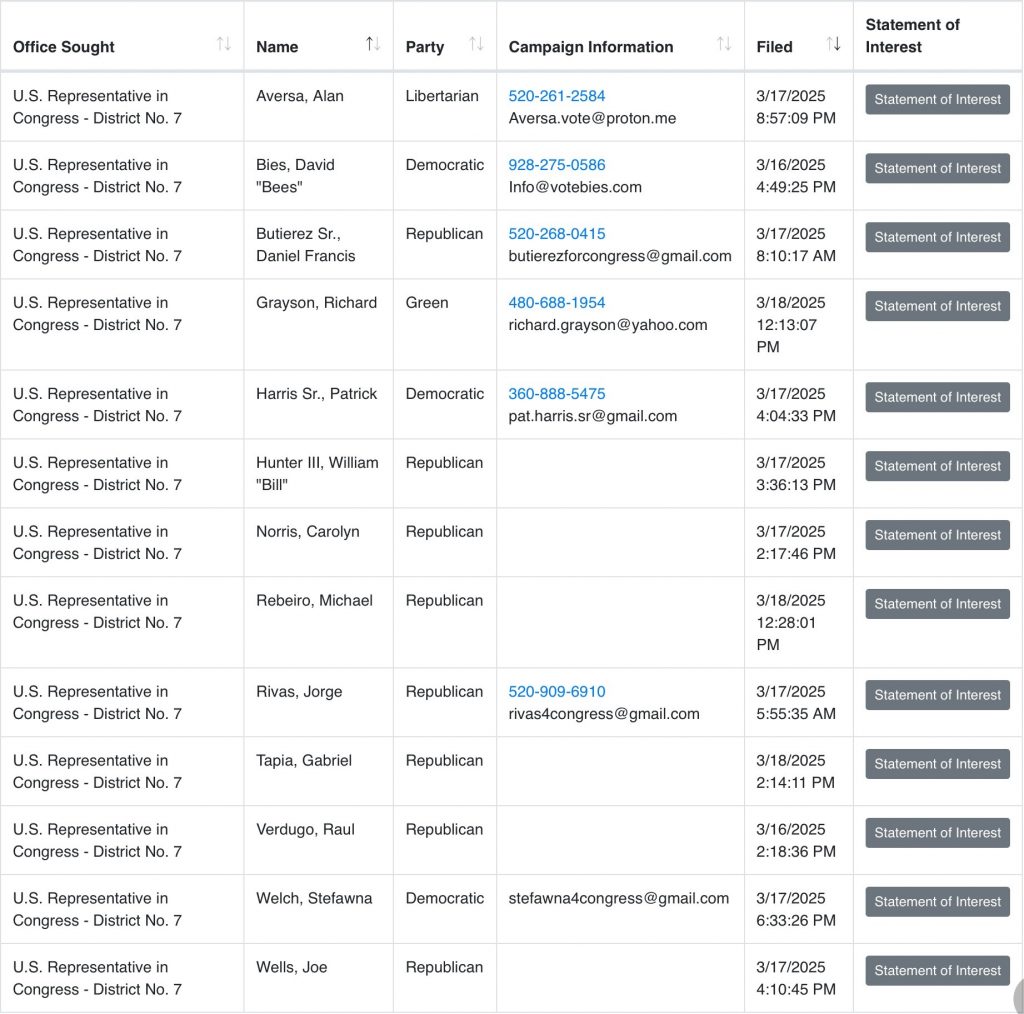1024x1014 pixels.
Task: View David Bies' Statement of Interest
Action: click(937, 169)
